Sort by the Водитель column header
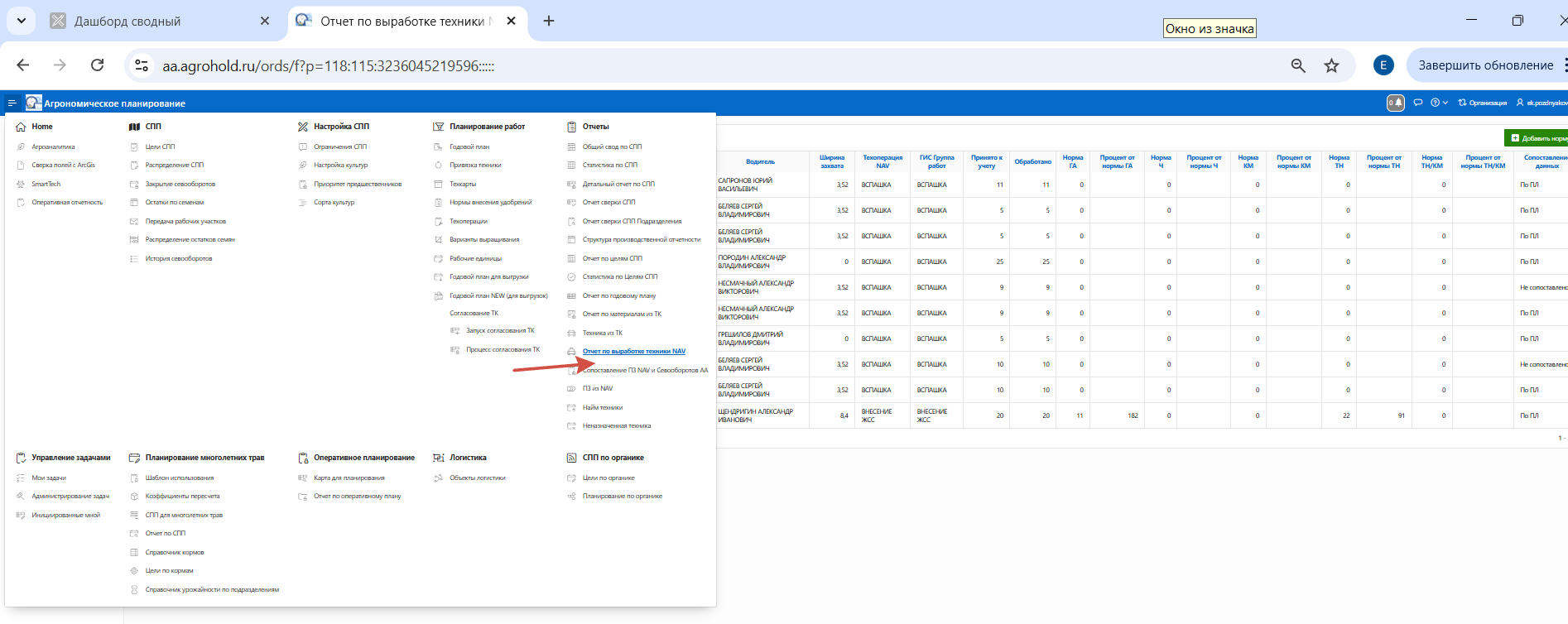This screenshot has width=1568, height=624. [x=760, y=161]
